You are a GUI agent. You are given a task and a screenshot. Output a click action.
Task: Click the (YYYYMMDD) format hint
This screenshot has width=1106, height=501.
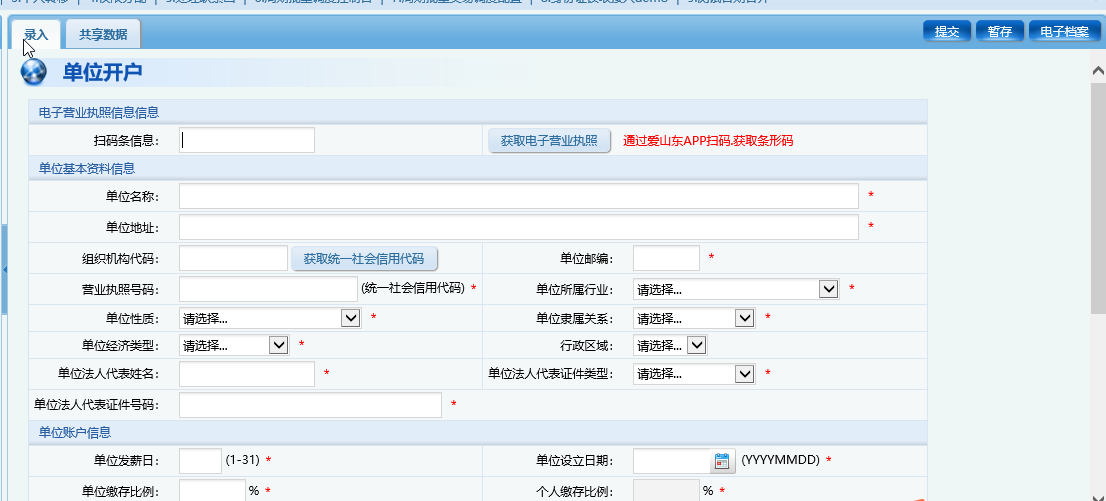tap(779, 460)
